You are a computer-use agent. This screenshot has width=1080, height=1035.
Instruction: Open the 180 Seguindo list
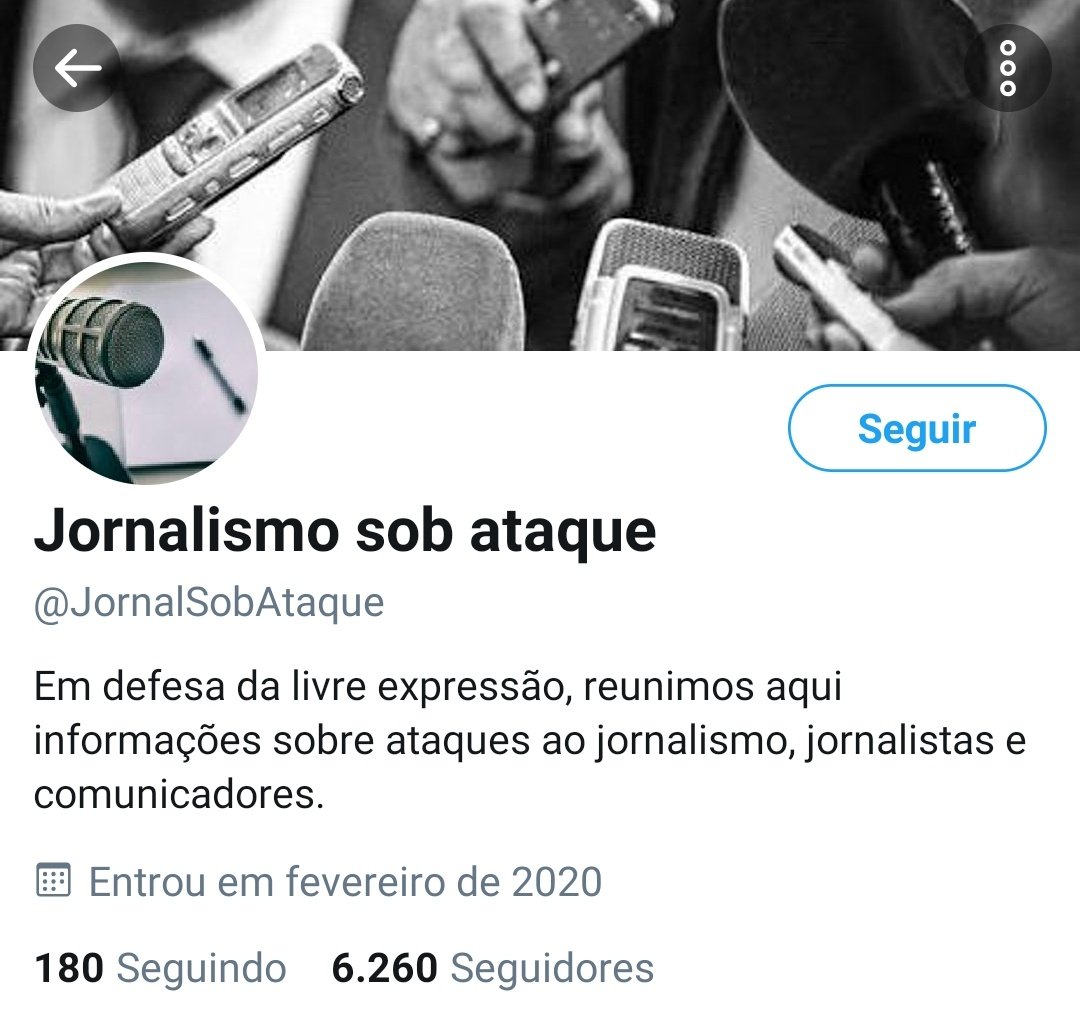coord(160,968)
